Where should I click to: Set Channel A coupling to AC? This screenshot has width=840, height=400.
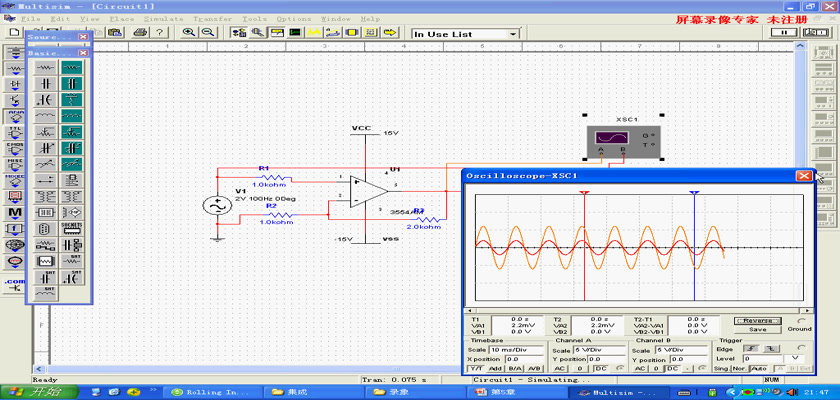[559, 368]
